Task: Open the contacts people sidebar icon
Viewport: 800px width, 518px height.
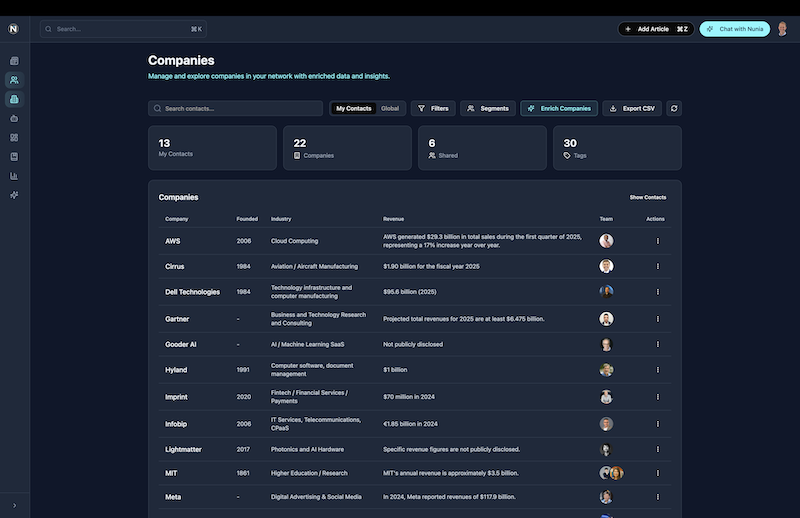Action: click(14, 80)
